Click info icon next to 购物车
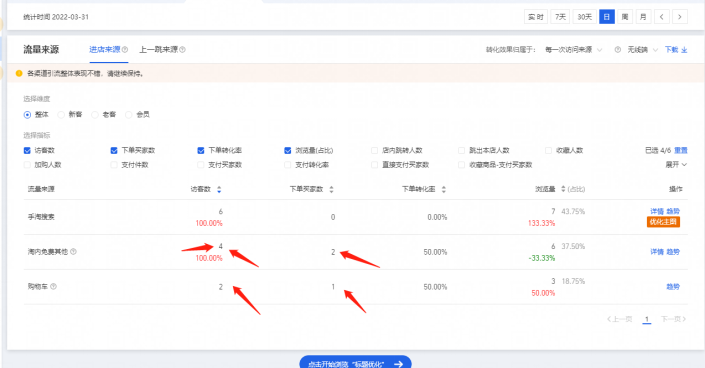Image resolution: width=705 pixels, height=368 pixels. pyautogui.click(x=54, y=287)
